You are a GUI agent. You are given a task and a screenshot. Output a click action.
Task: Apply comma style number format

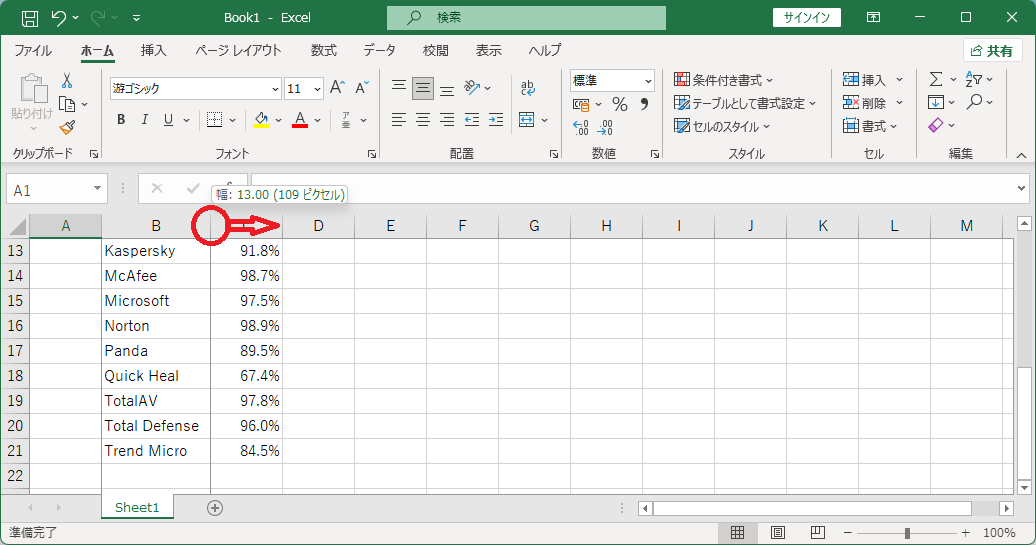[644, 104]
